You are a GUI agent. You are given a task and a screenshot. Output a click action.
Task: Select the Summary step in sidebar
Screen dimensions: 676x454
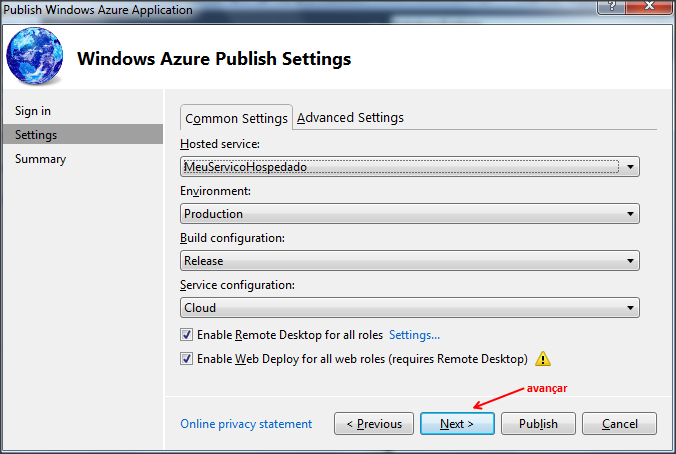click(41, 159)
